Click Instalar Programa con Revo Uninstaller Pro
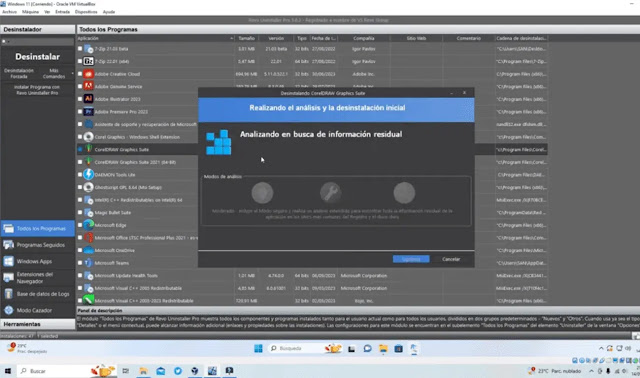Image resolution: width=640 pixels, height=378 pixels. tap(37, 90)
